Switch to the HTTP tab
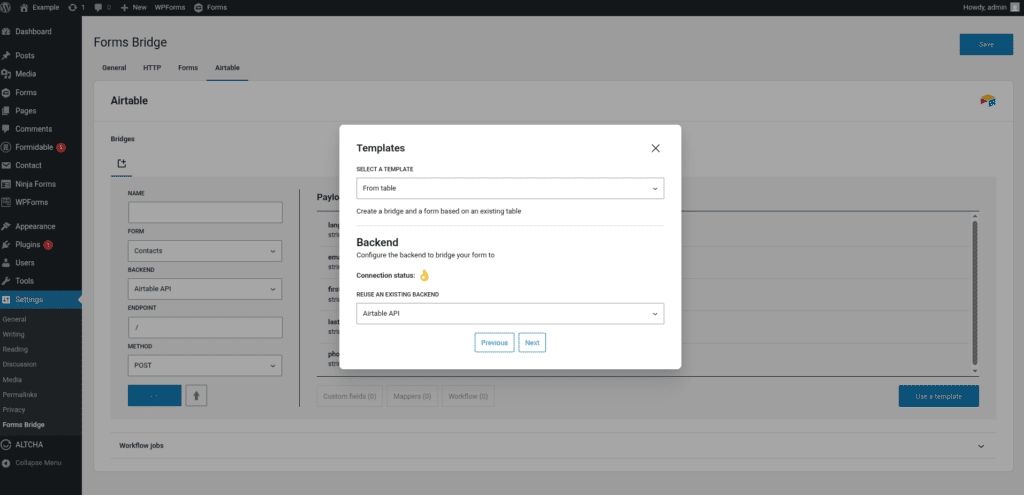Screen dimensions: 1024x495 (x=151, y=68)
